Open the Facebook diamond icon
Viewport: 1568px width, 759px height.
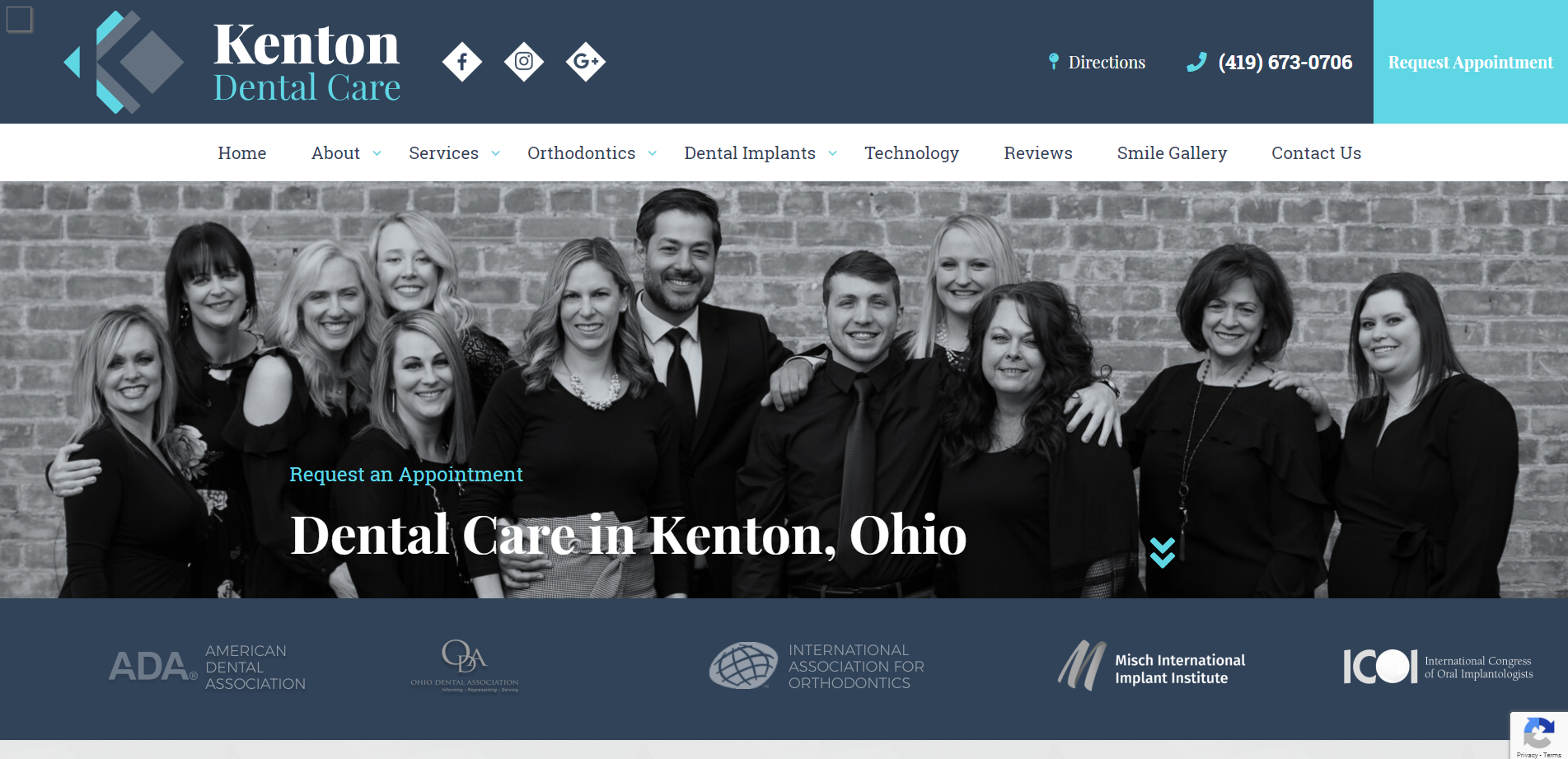(x=462, y=62)
